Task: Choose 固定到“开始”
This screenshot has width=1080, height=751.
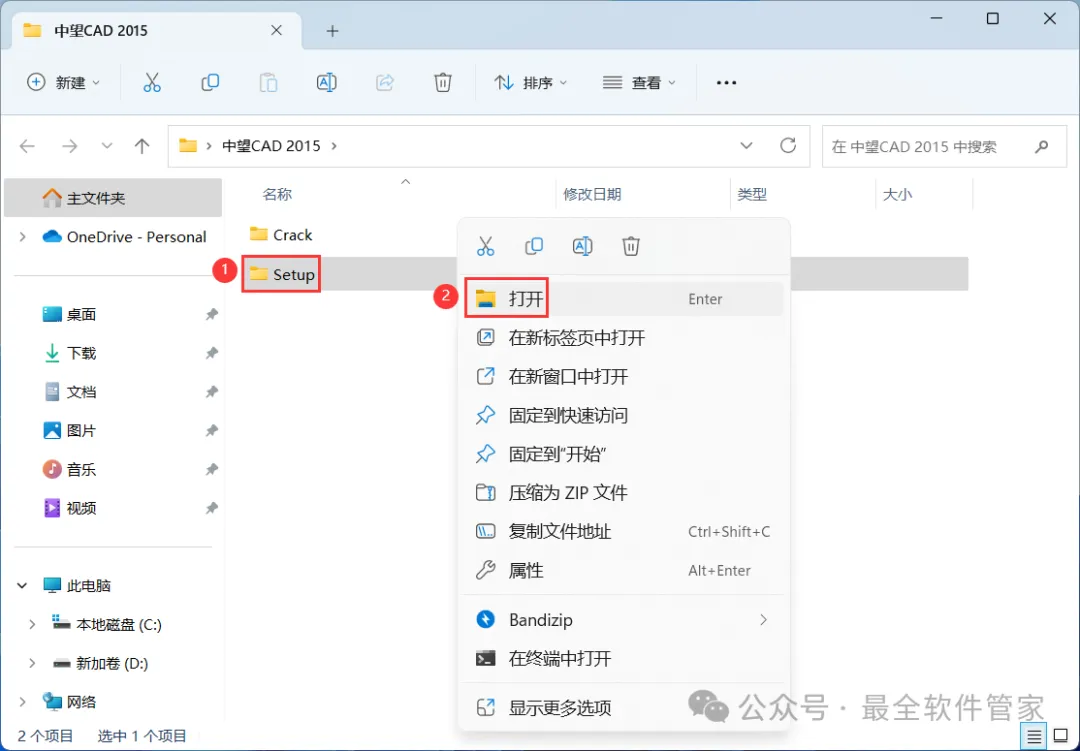Action: [x=623, y=454]
